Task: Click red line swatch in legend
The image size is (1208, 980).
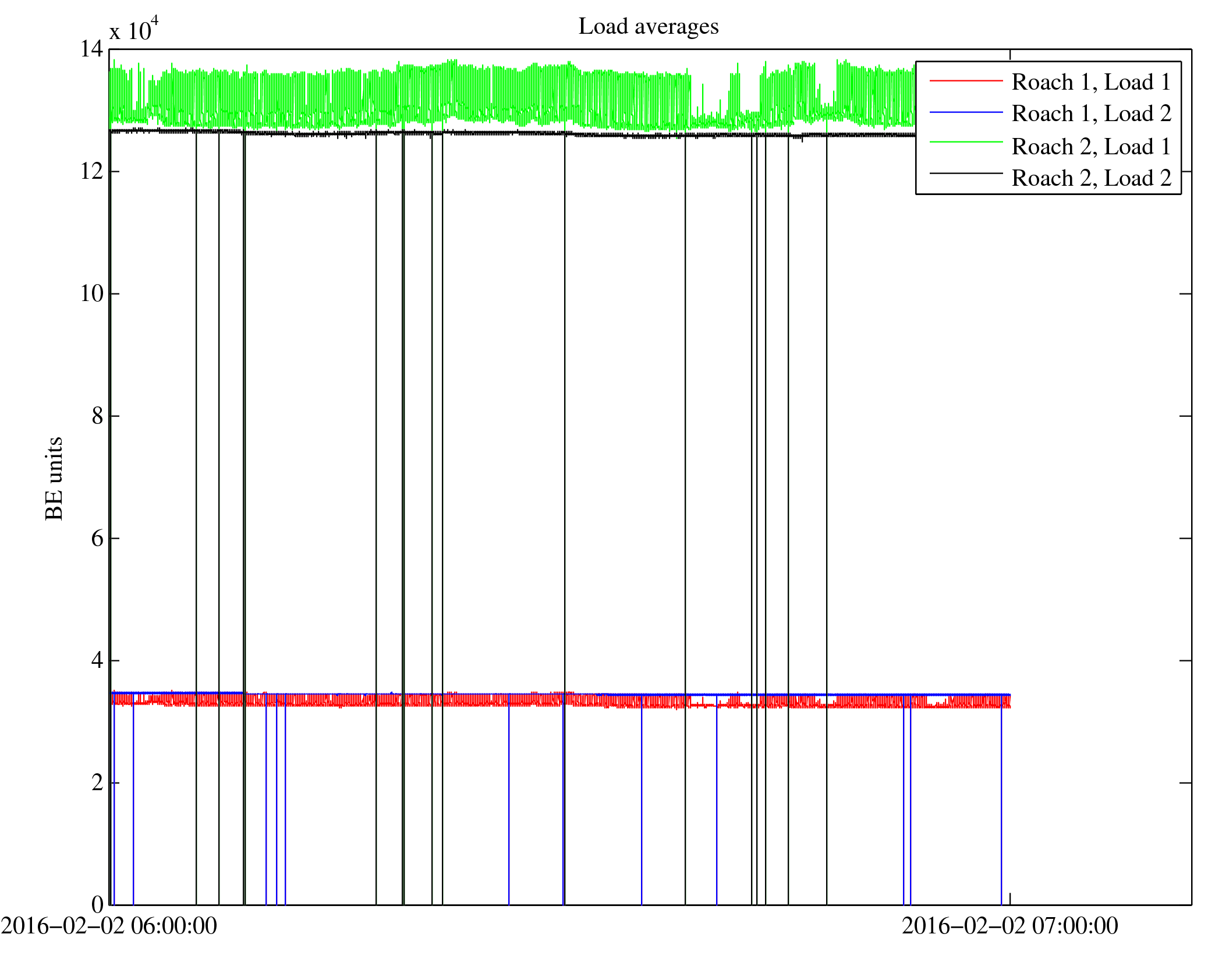Action: coord(966,80)
